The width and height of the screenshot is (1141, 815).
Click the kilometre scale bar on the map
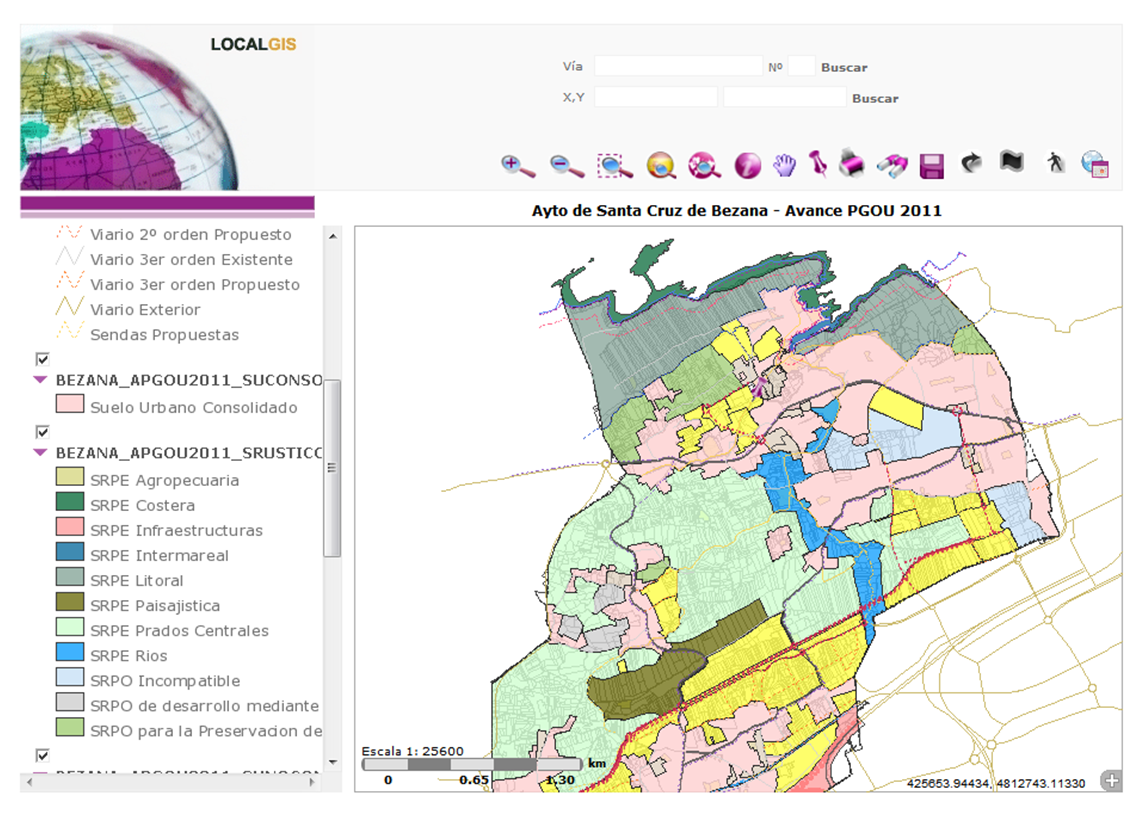tap(472, 765)
